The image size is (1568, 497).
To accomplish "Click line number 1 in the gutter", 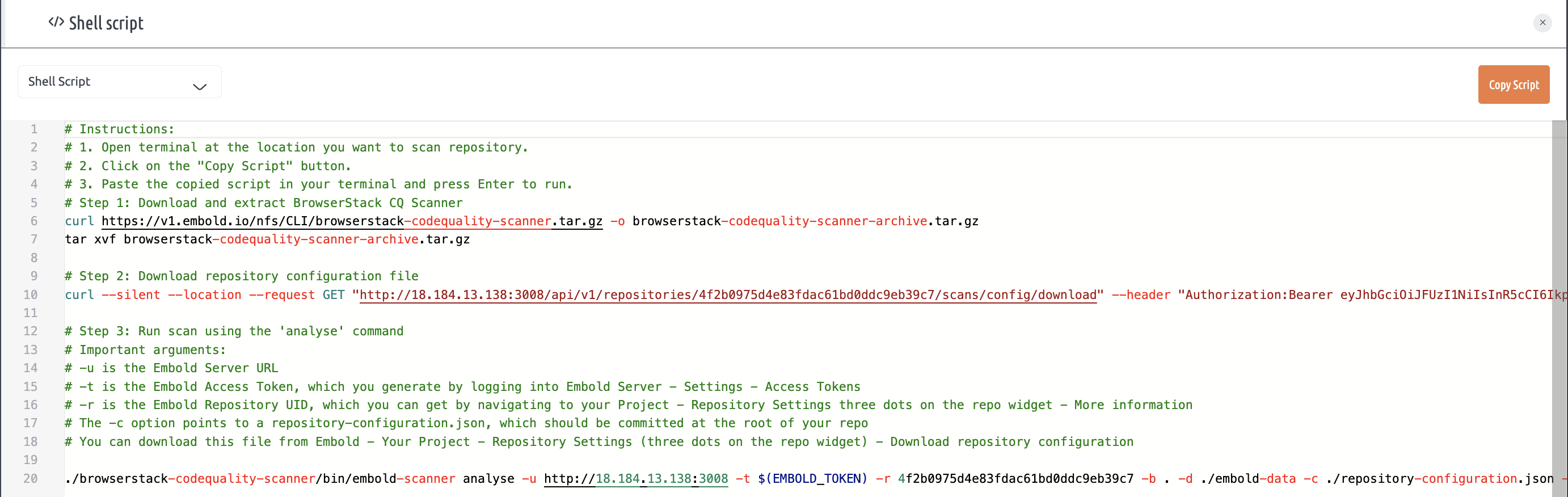I will [34, 129].
